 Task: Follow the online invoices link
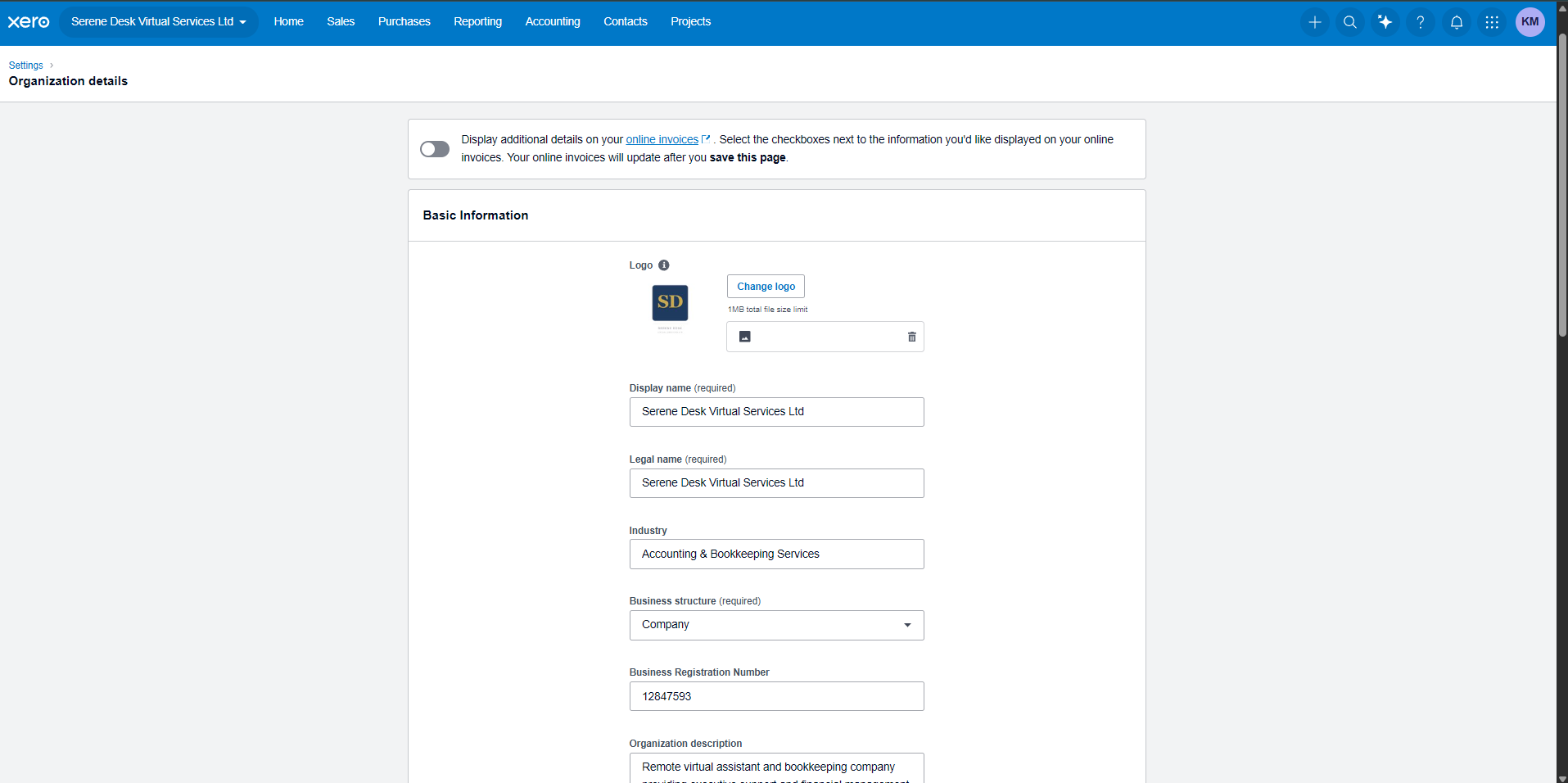click(662, 140)
